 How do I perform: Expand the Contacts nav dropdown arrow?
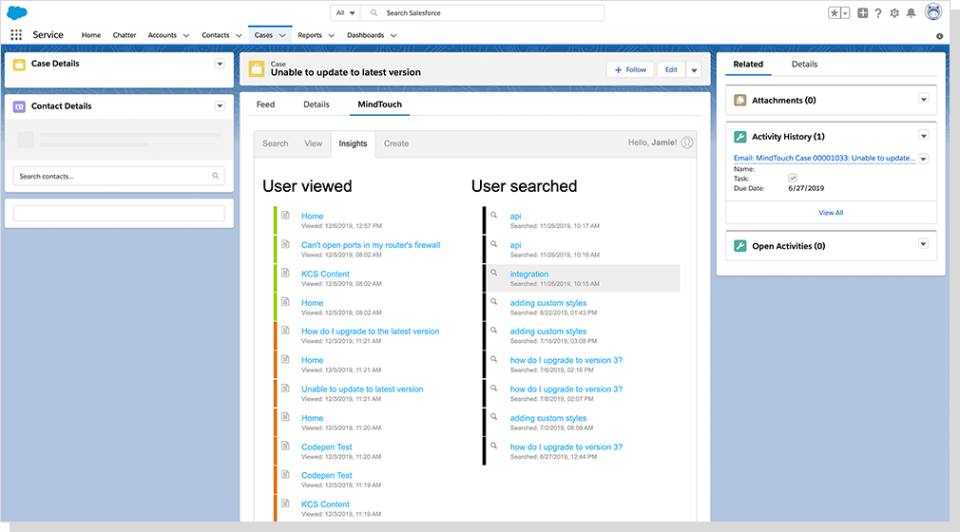point(239,36)
